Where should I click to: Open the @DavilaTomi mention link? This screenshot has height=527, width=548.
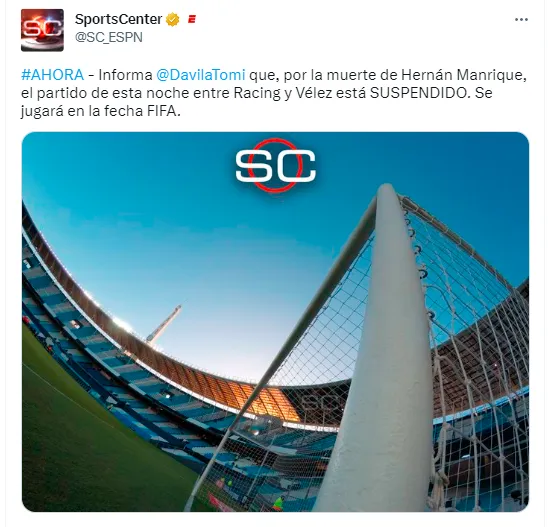click(201, 75)
